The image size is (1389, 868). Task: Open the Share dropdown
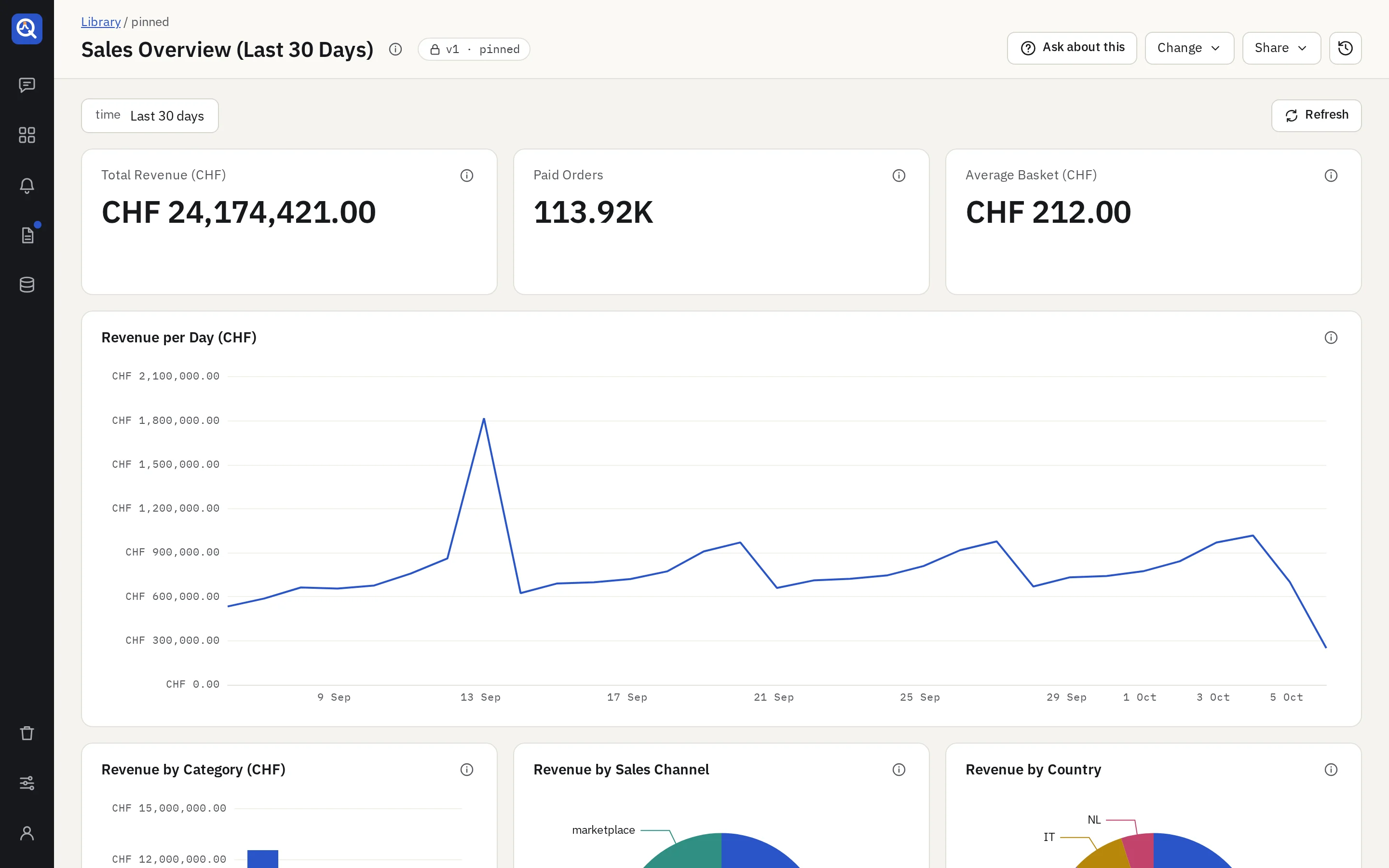1281,48
